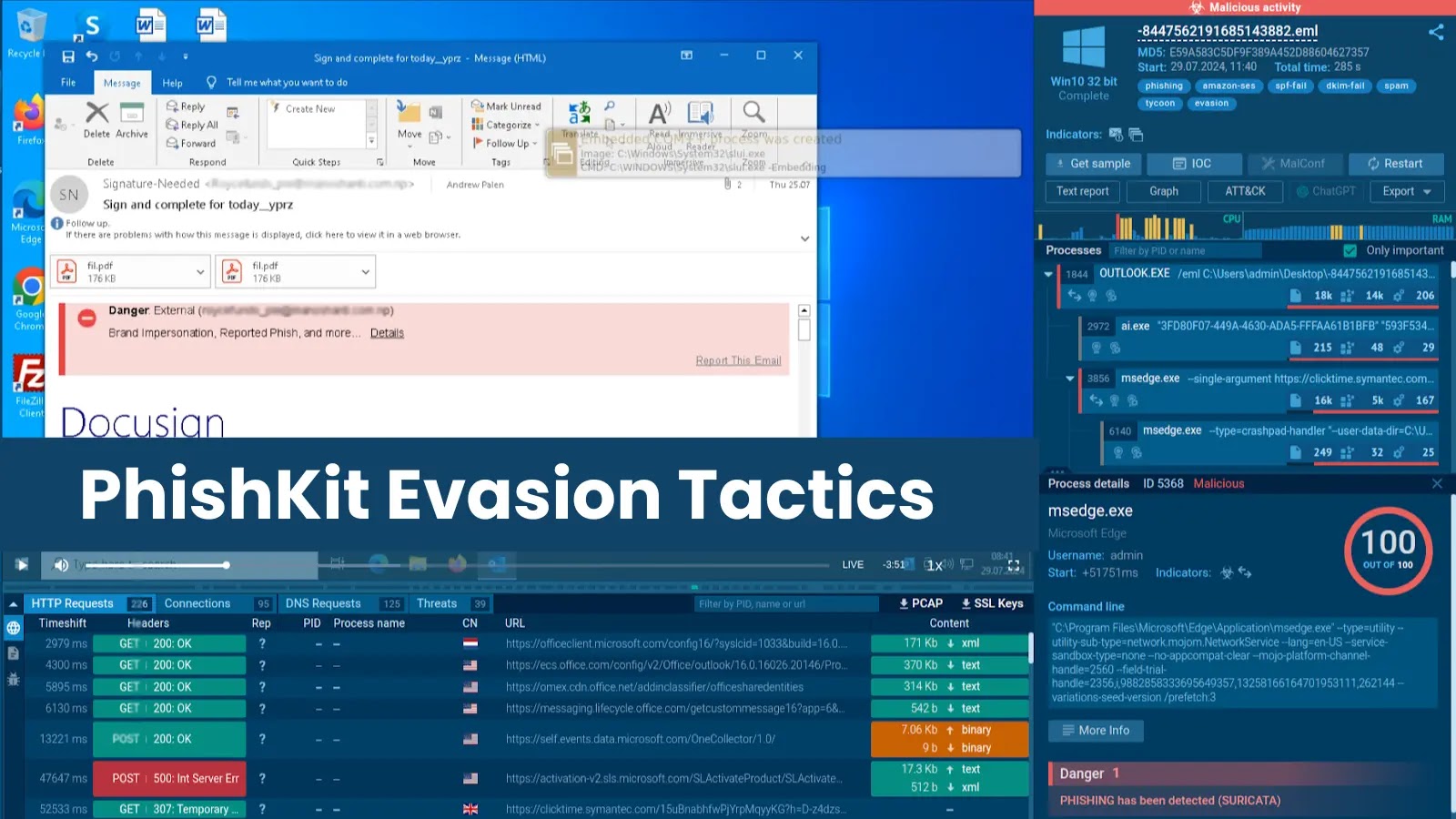Click the Get sample button

pos(1092,164)
